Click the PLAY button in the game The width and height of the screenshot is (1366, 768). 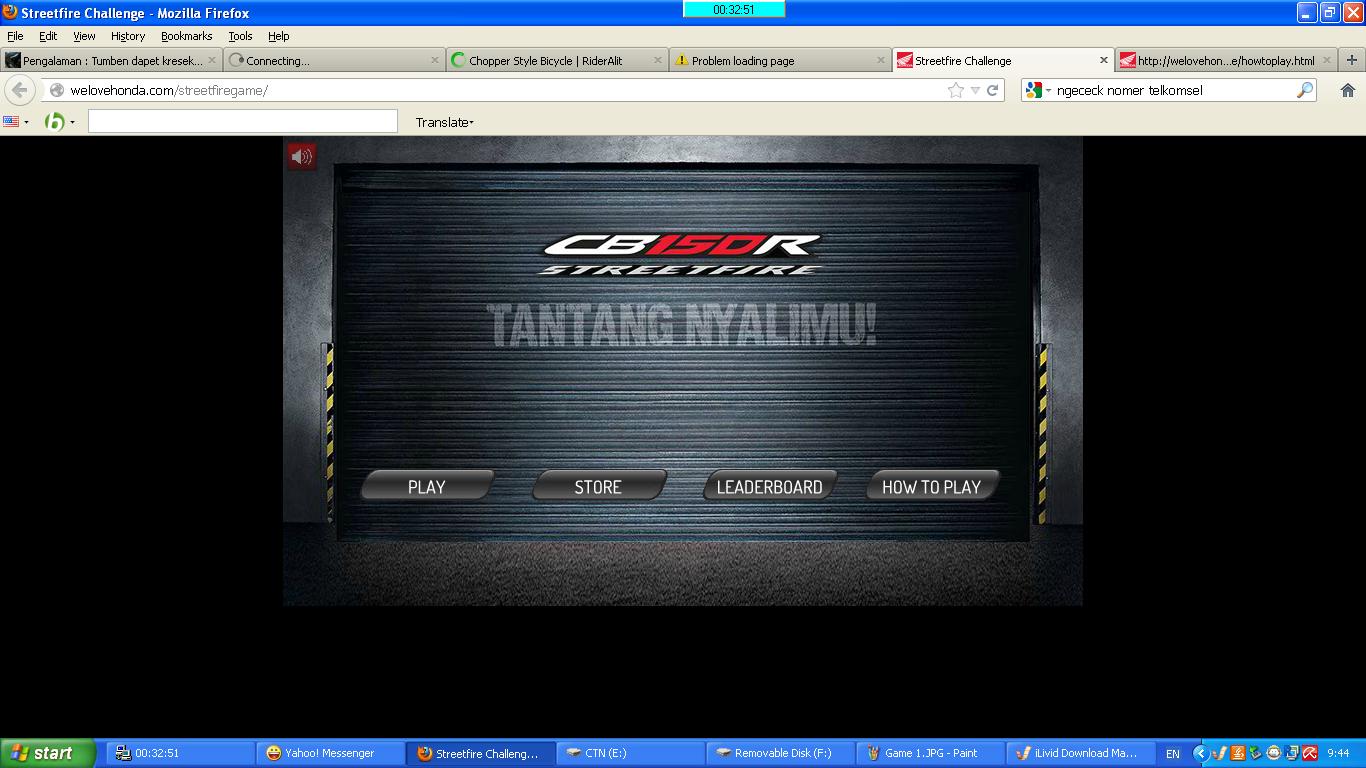427,486
